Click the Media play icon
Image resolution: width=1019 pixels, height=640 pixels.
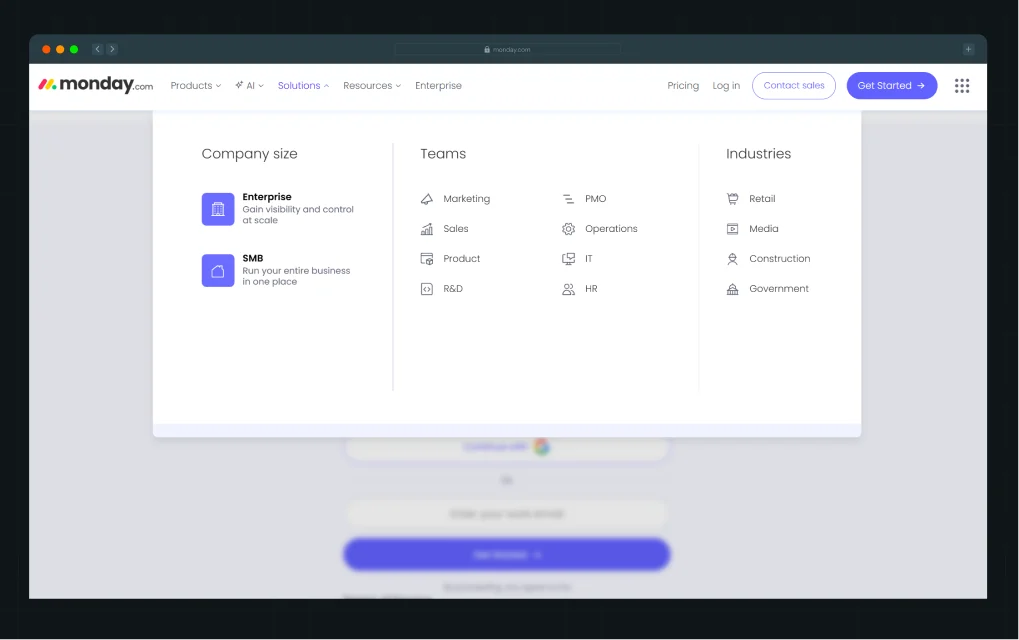(x=732, y=229)
